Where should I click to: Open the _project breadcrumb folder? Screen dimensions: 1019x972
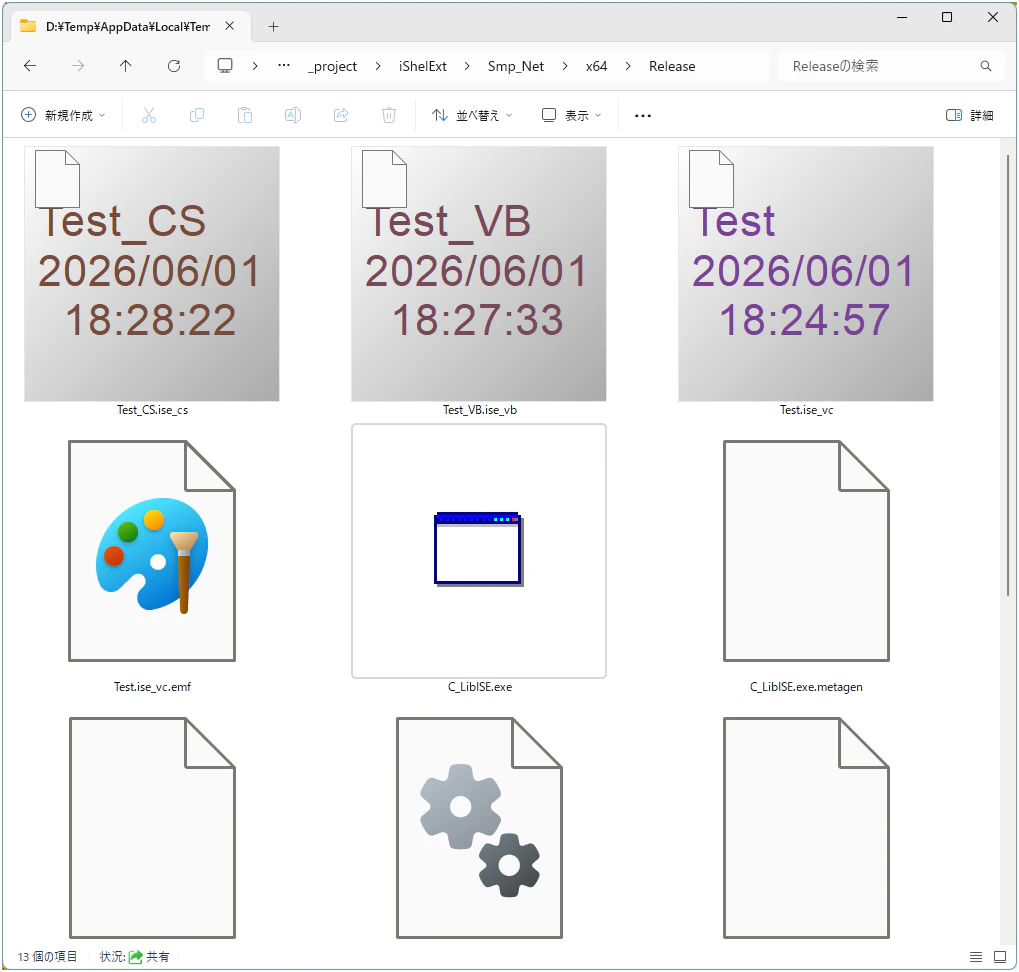[333, 66]
